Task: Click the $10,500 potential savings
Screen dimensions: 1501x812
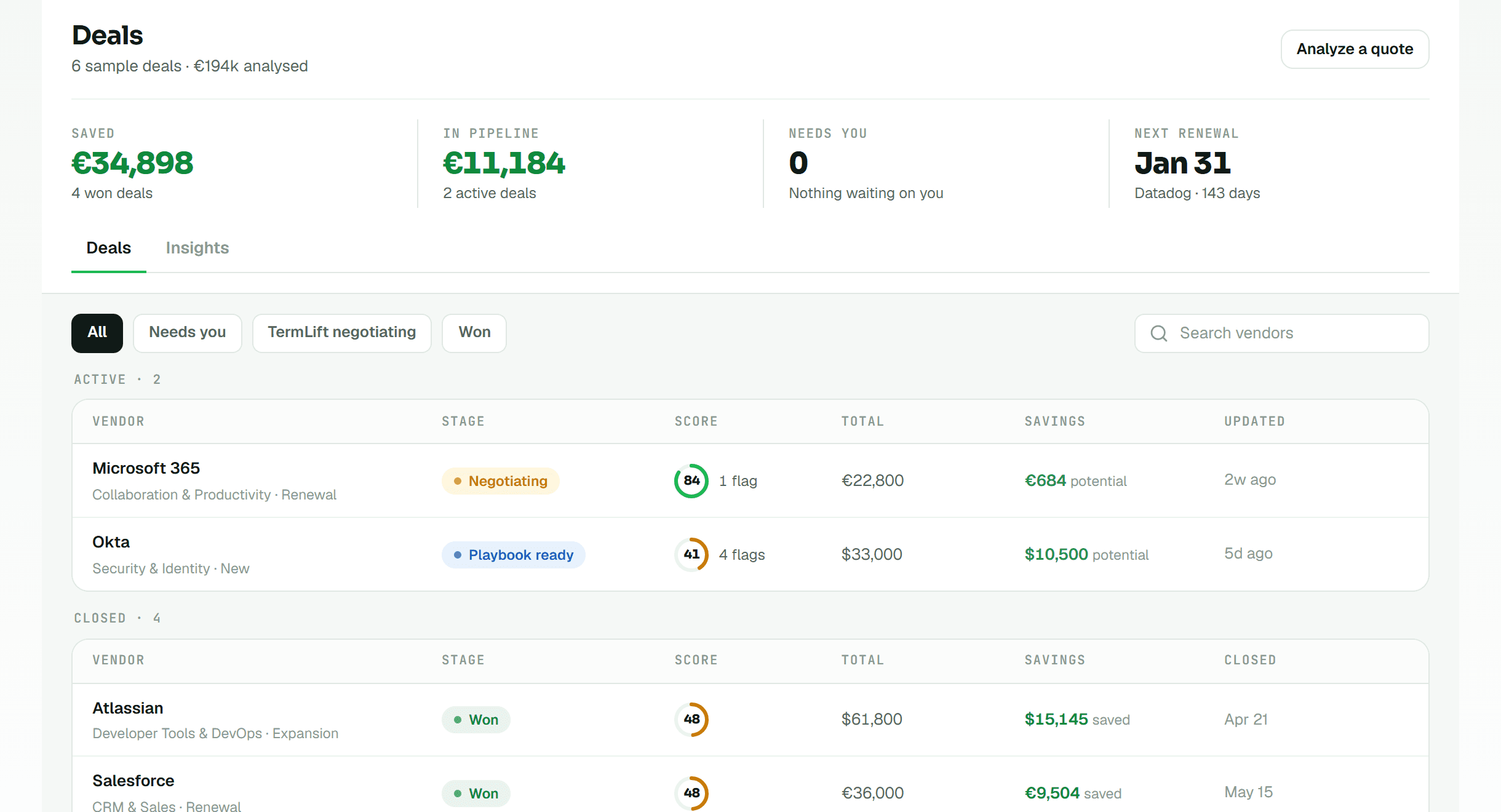Action: pyautogui.click(x=1086, y=554)
